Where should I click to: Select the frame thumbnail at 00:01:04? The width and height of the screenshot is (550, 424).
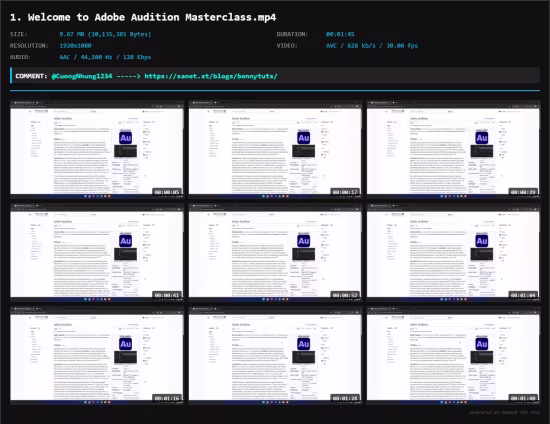coord(453,253)
